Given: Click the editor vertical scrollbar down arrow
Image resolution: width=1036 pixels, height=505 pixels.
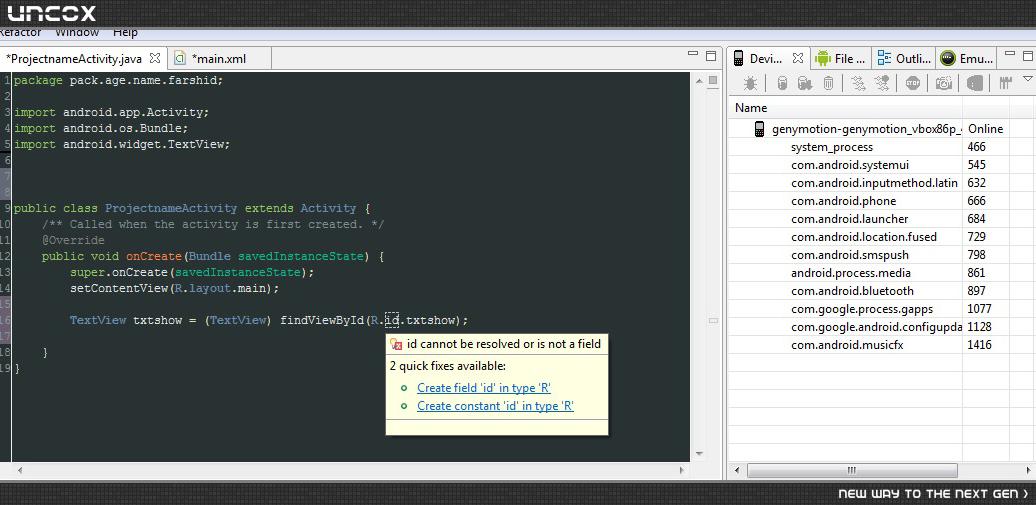Looking at the screenshot, I should click(x=699, y=454).
